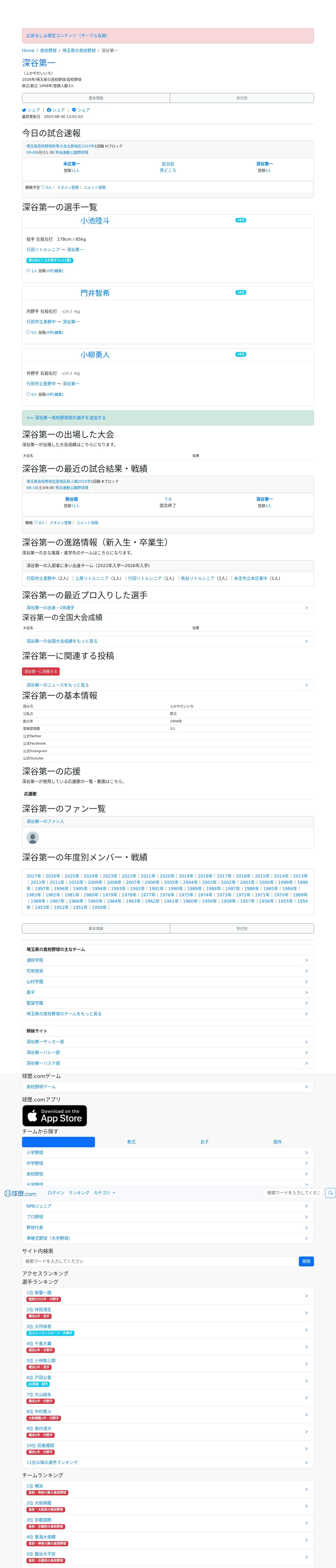This screenshot has height=1568, width=336.
Task: Select the top 基本情報 tab
Action: [96, 98]
